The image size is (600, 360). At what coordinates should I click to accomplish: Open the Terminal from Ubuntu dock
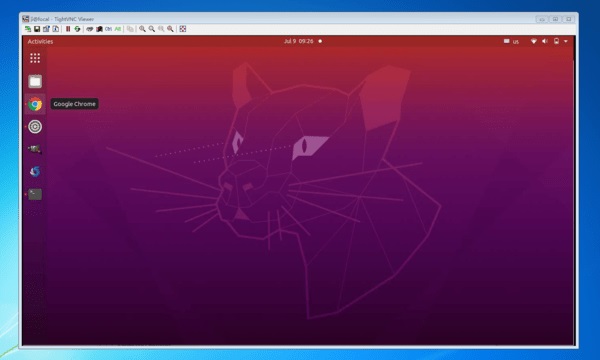[x=35, y=194]
